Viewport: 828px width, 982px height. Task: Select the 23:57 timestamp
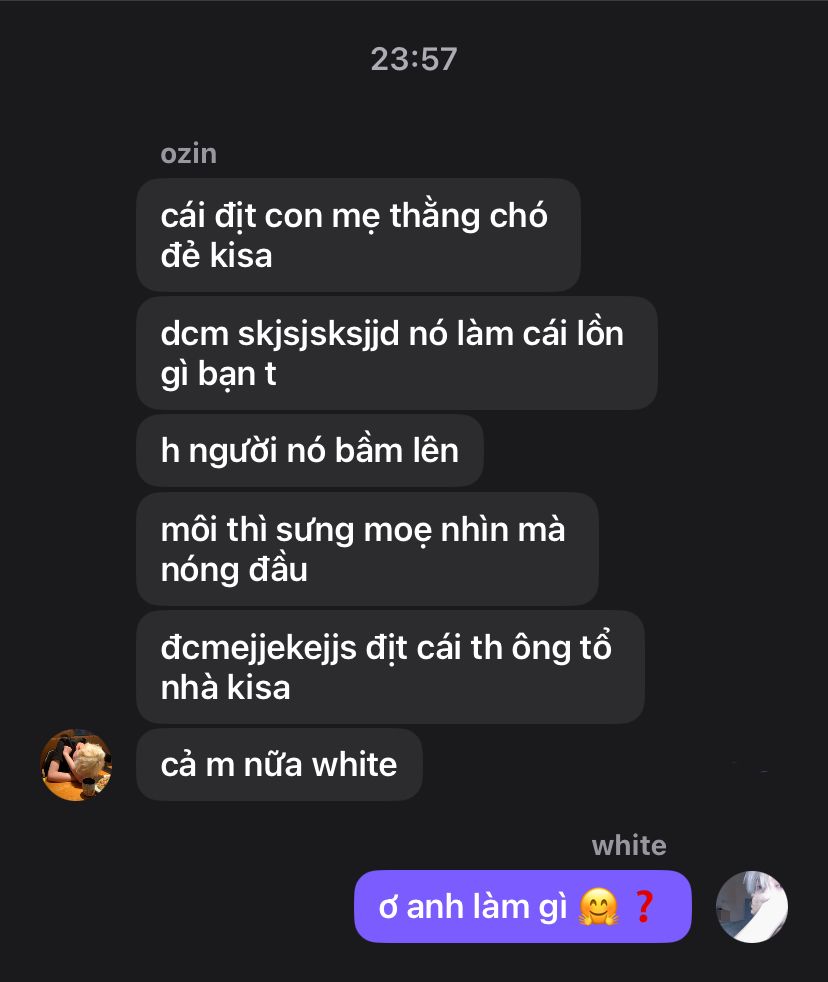414,59
